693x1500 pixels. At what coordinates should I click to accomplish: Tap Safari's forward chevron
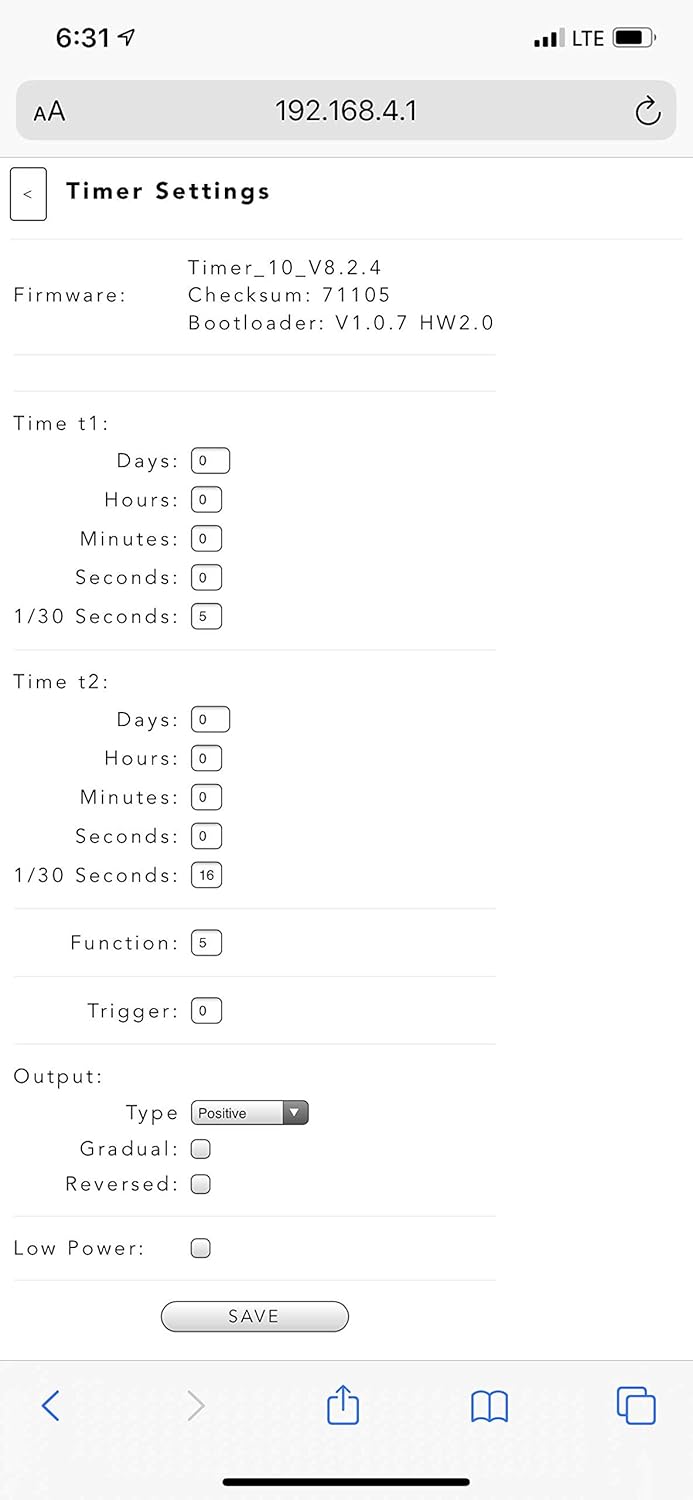[196, 1406]
